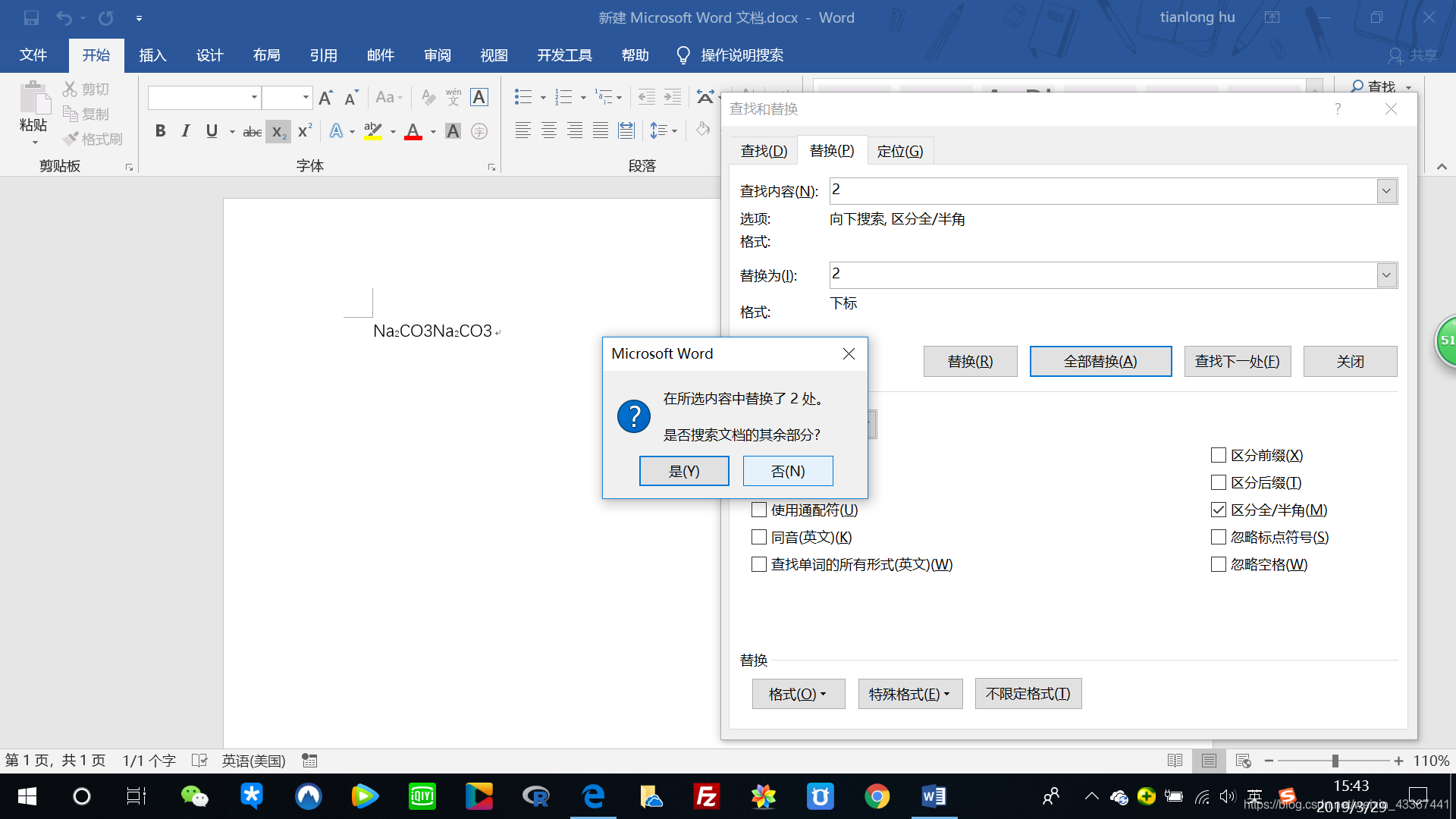Enable the 使用通配符 checkbox
This screenshot has width=1456, height=819.
pyautogui.click(x=759, y=510)
